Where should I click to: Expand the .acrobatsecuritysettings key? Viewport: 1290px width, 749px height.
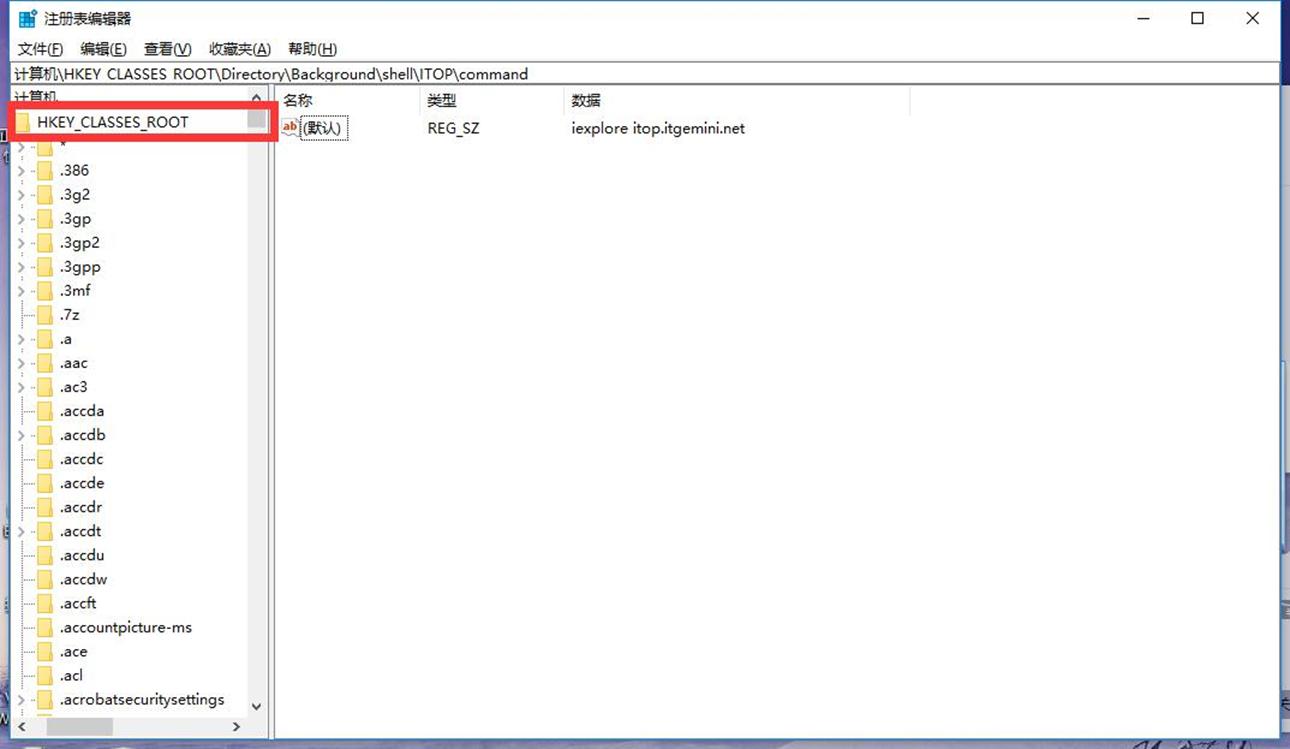[x=22, y=700]
